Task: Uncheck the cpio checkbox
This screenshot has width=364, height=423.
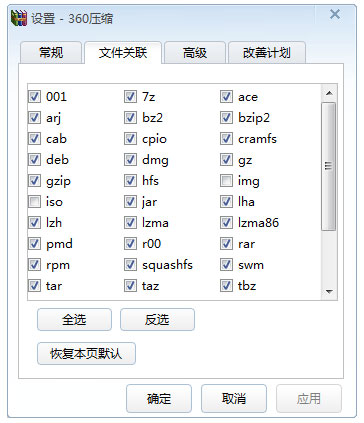Action: (130, 139)
